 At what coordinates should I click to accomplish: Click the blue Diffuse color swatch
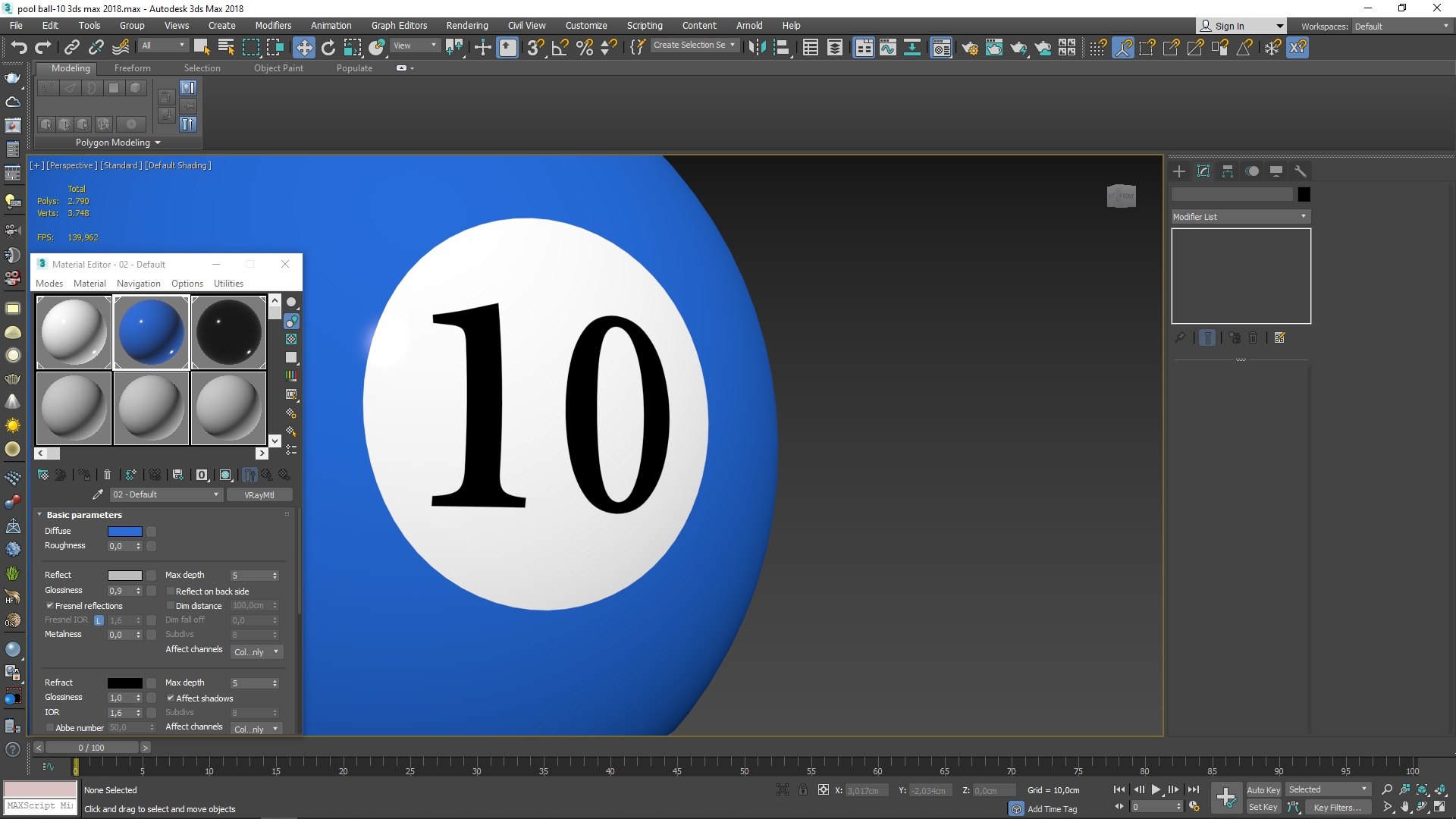click(x=124, y=532)
